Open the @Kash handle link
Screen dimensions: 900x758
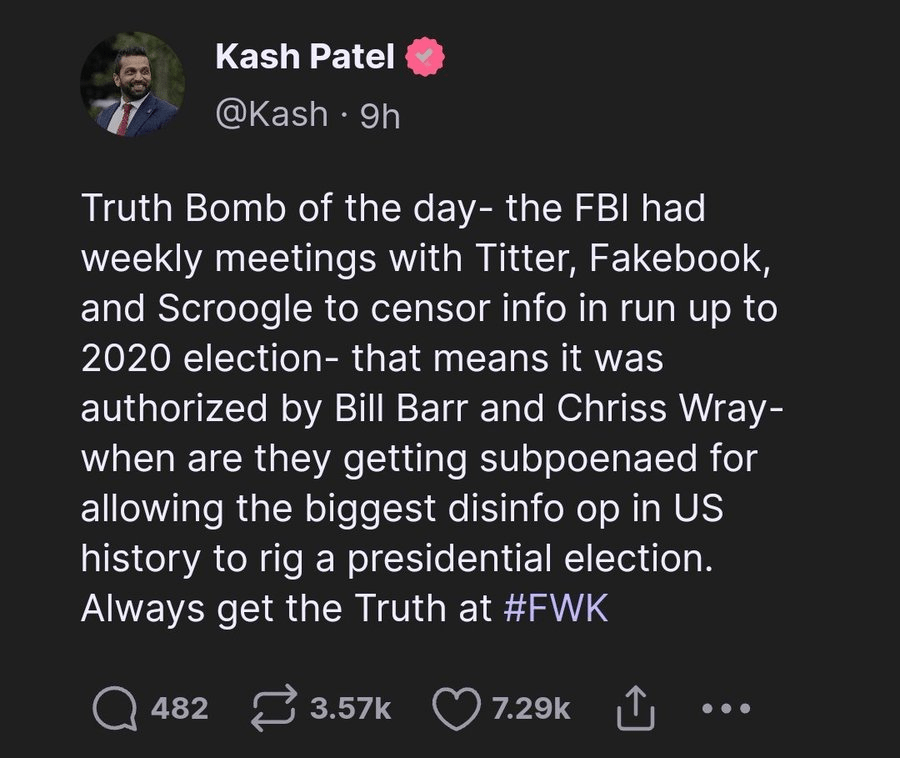(271, 114)
